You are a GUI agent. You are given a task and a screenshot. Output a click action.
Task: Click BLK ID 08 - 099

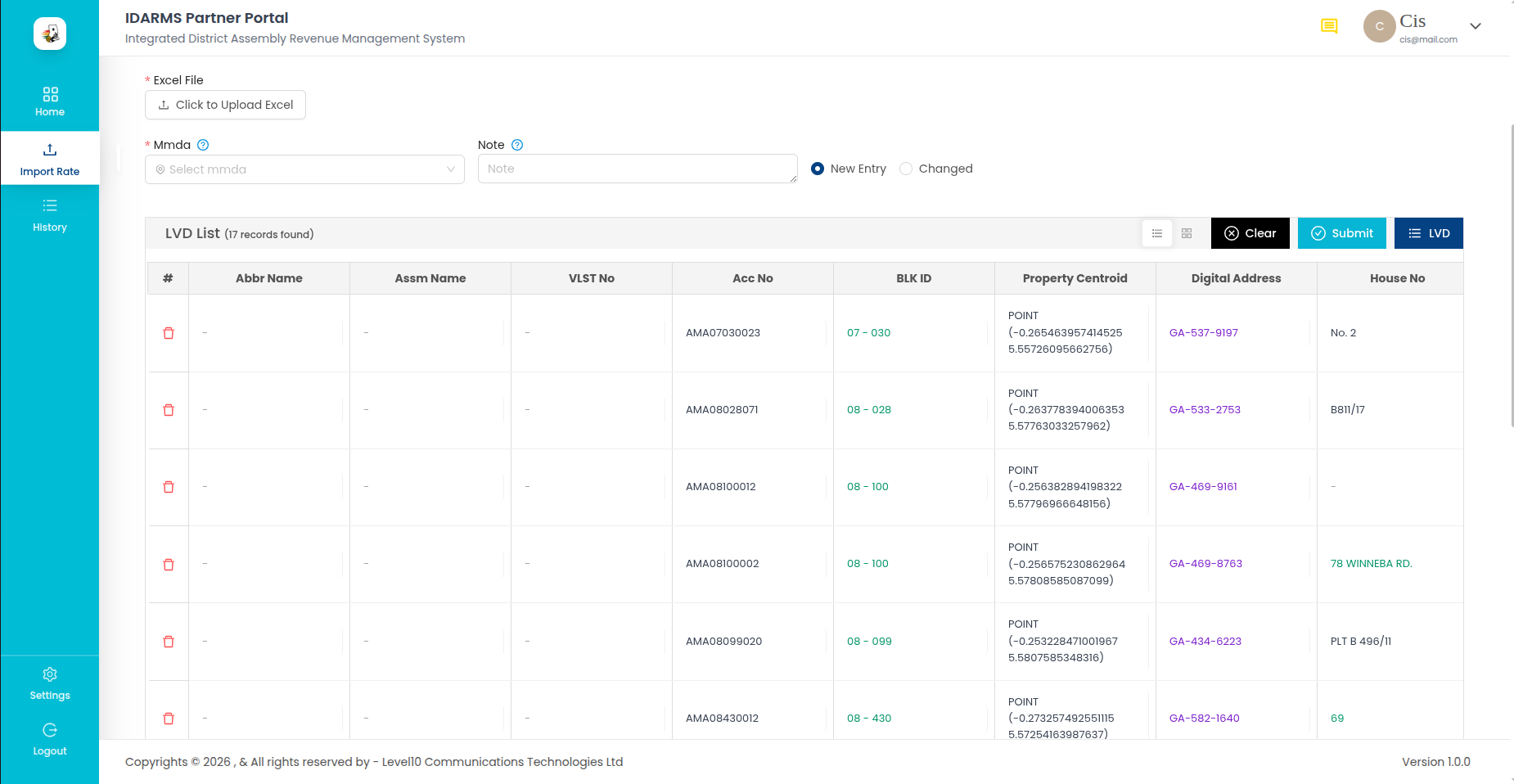pos(869,642)
